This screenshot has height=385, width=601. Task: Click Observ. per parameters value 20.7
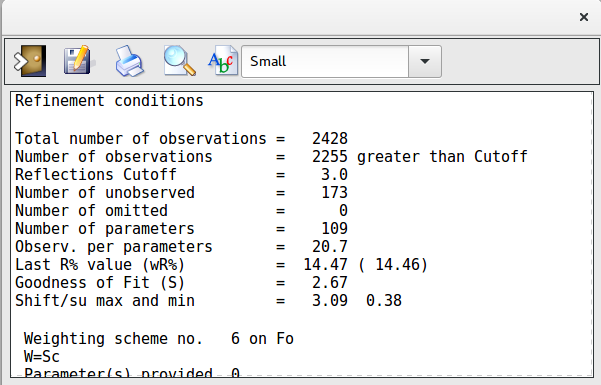coord(330,247)
